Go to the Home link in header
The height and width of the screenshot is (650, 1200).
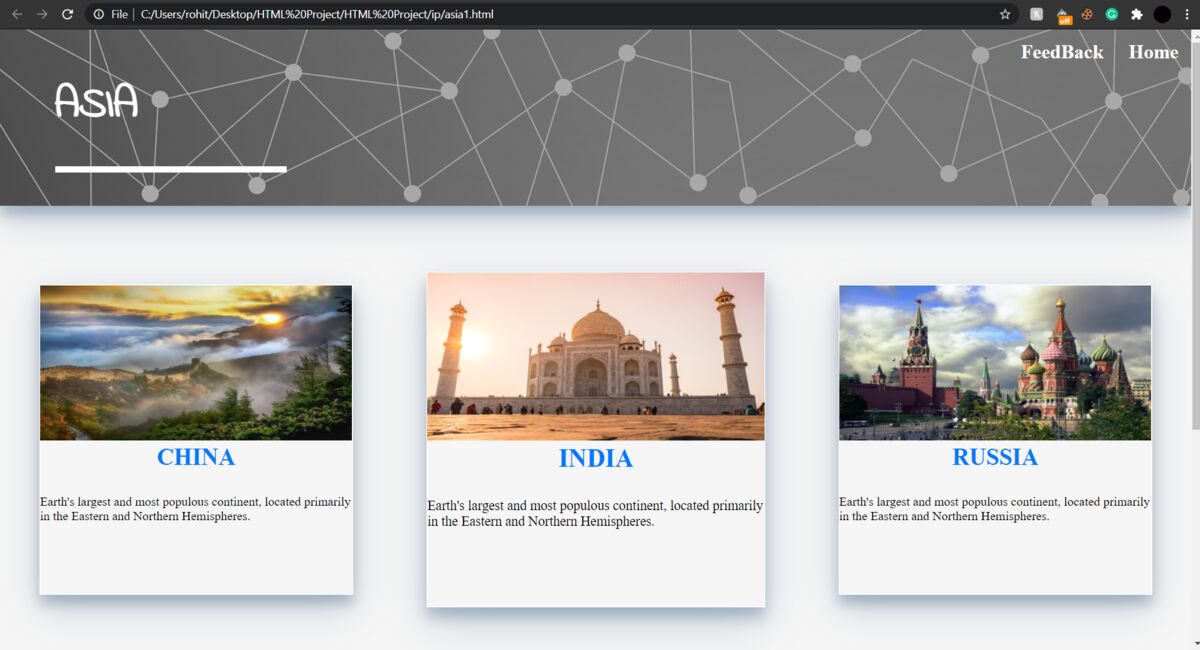[x=1153, y=52]
